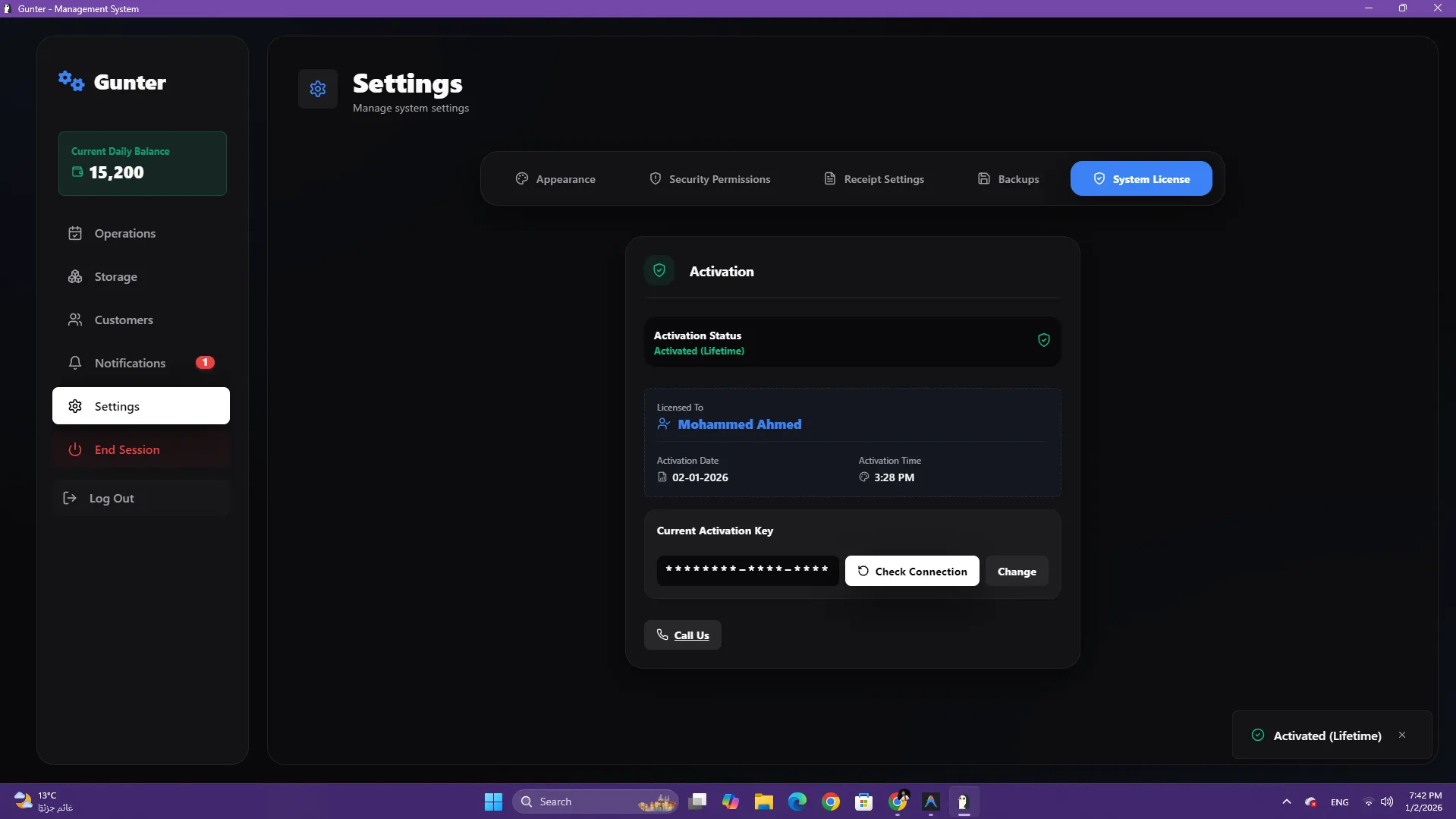The height and width of the screenshot is (819, 1456).
Task: Click the user icon beside Mohammed Ahmed
Action: click(x=664, y=424)
